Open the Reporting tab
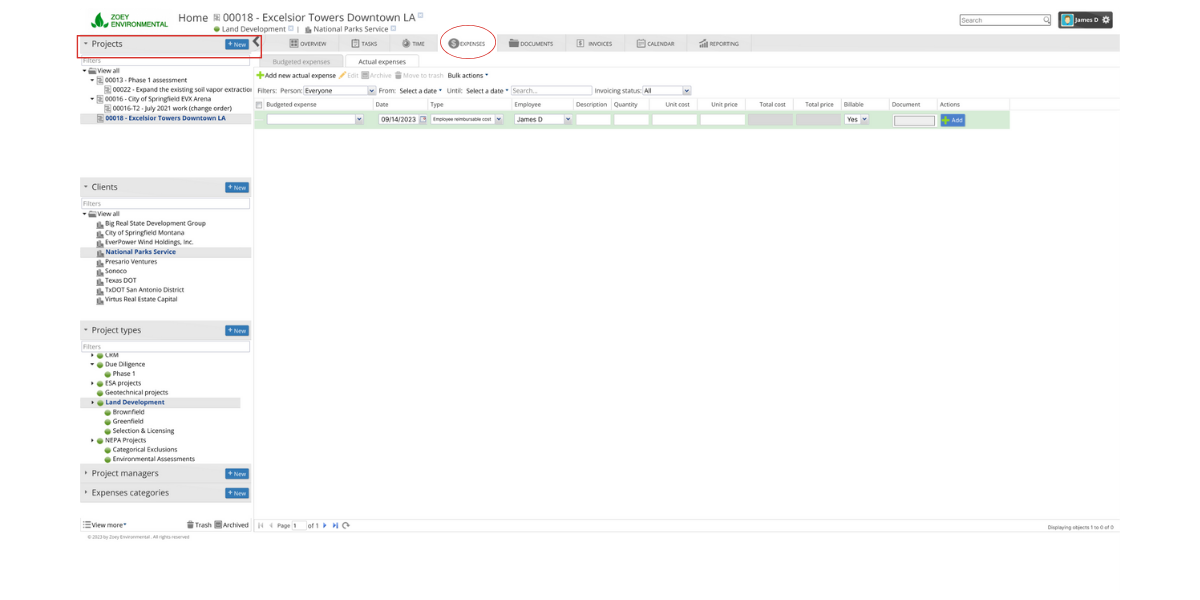The image size is (1200, 600). [720, 44]
